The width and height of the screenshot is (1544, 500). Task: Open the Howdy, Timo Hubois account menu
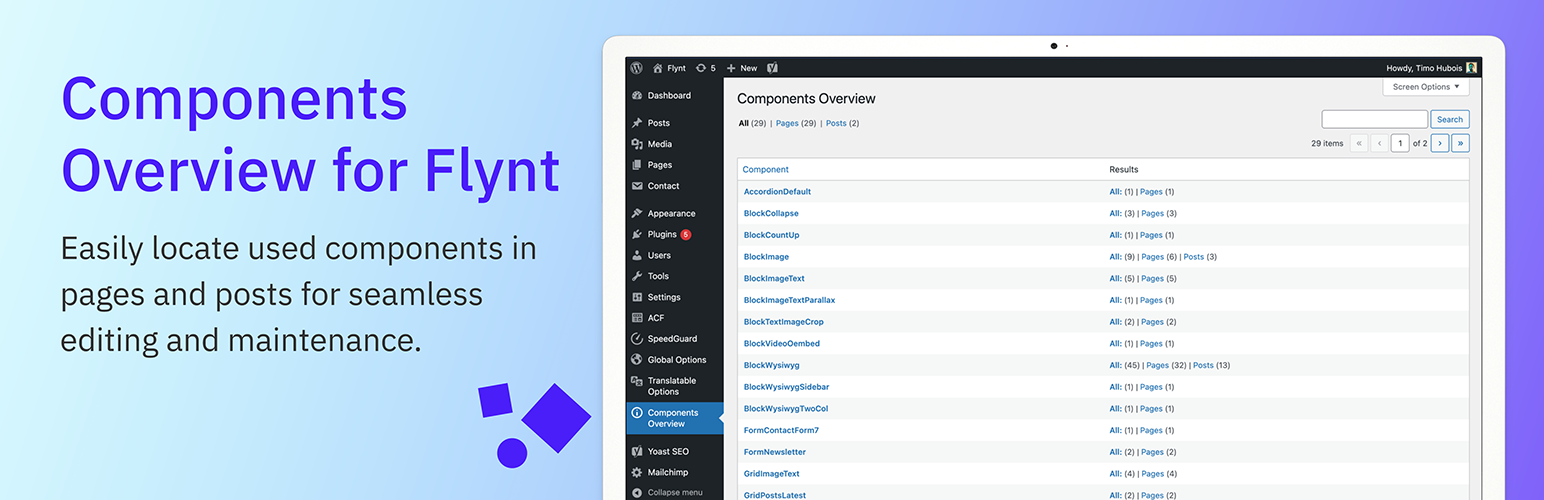pyautogui.click(x=1431, y=68)
